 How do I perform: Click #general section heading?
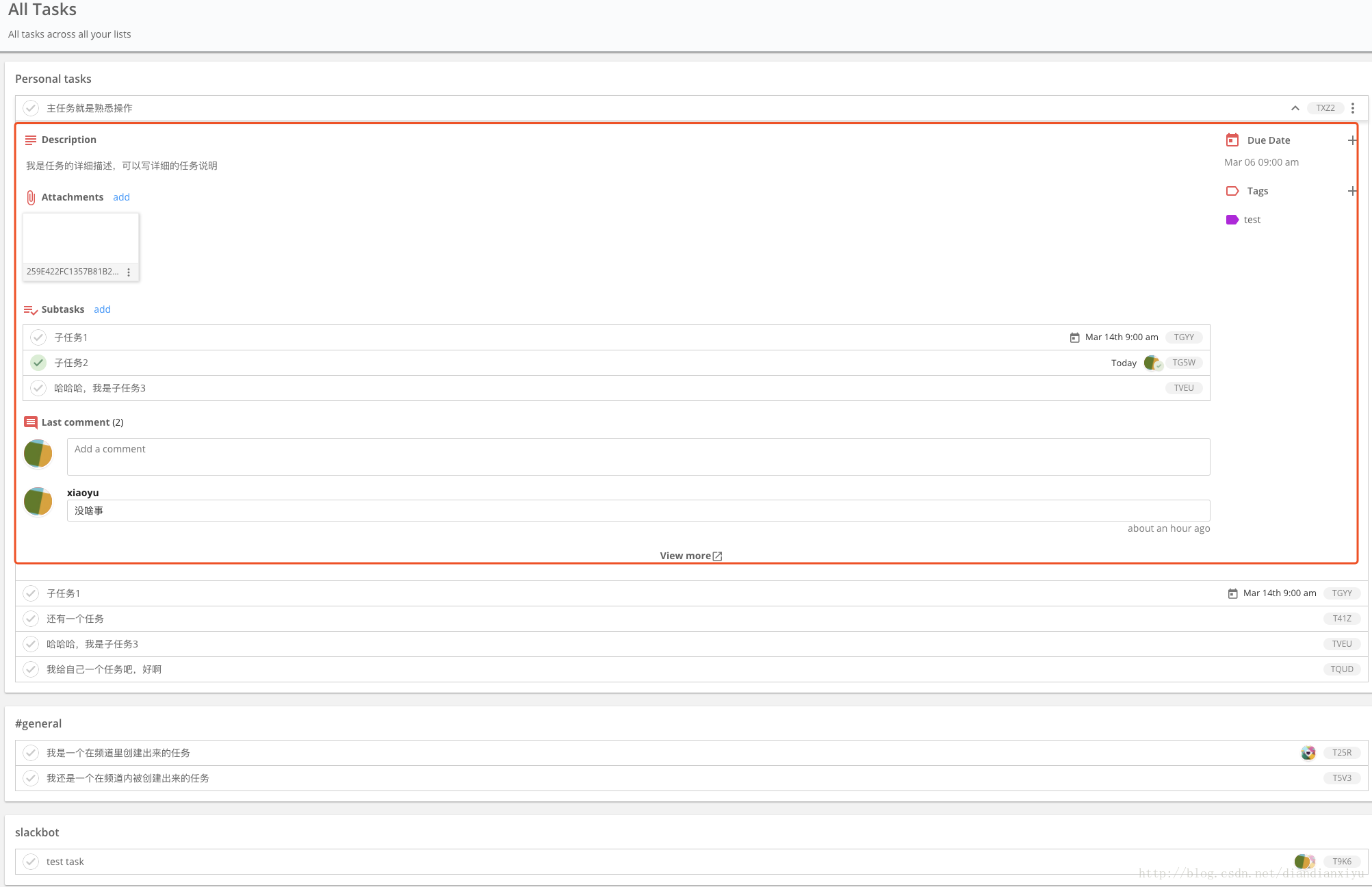pyautogui.click(x=38, y=724)
